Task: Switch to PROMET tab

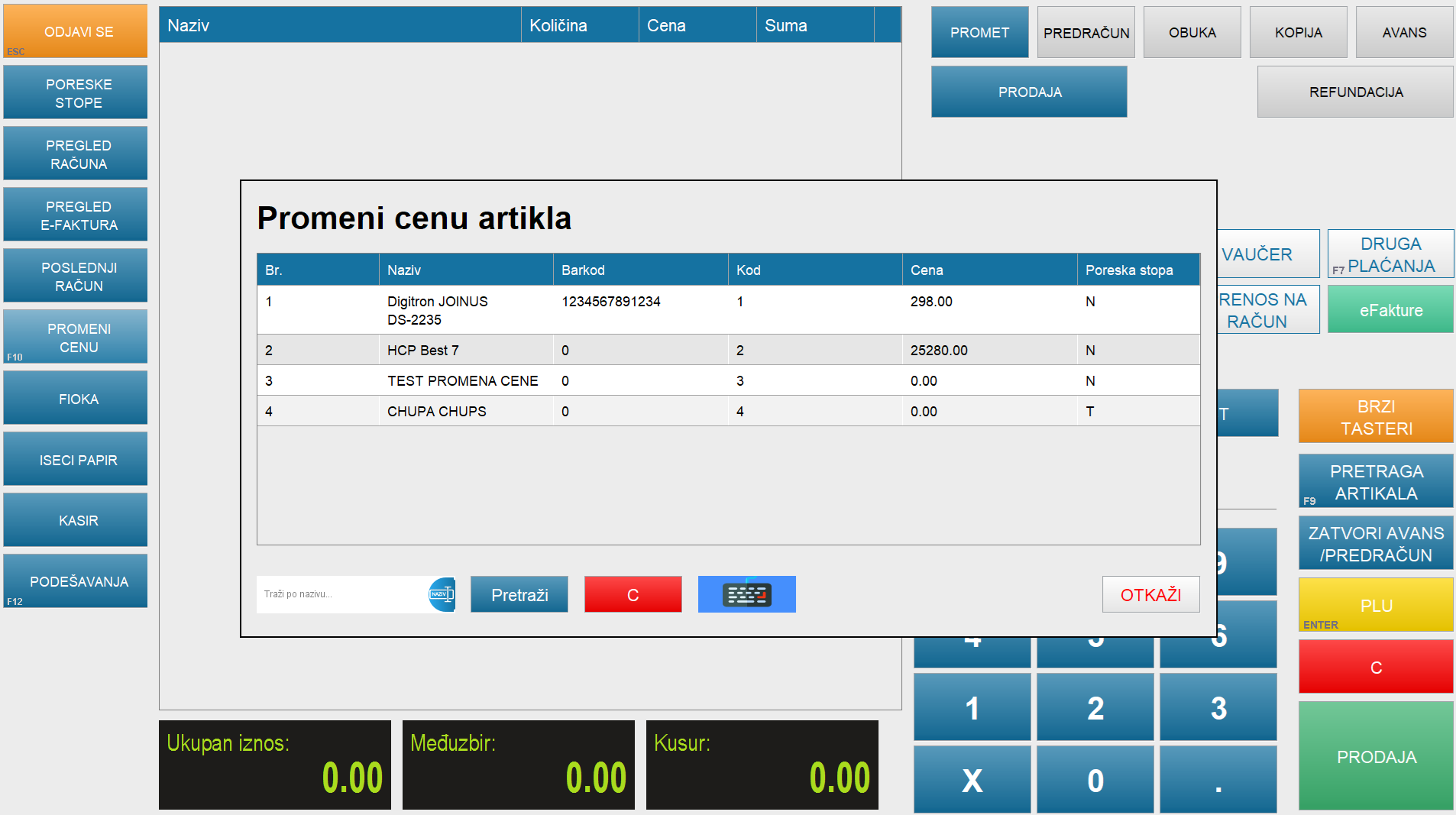Action: [x=979, y=32]
